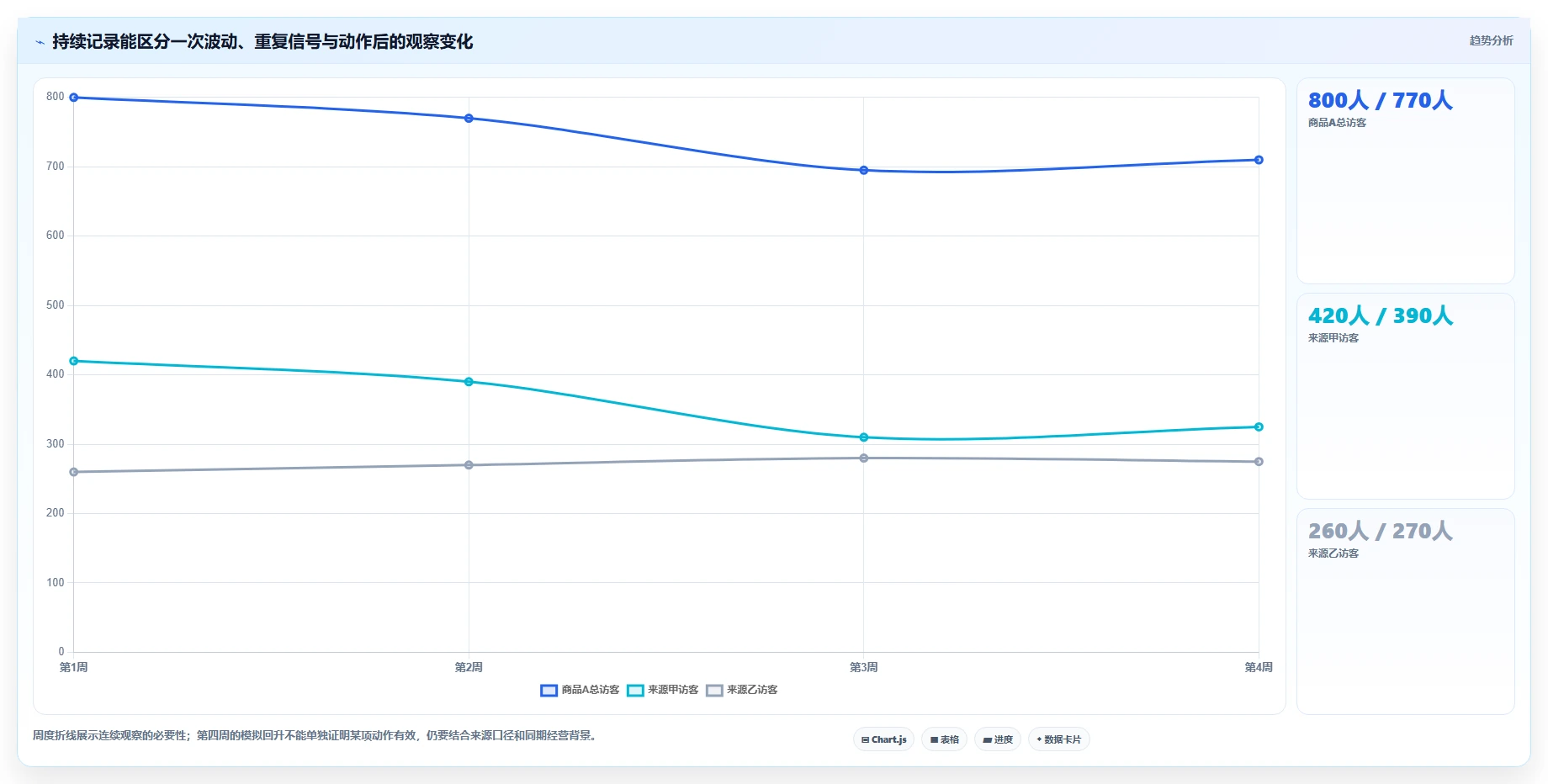This screenshot has height=784, width=1548.
Task: Select the 商品A总访客 point at 第2周
Action: coord(469,119)
